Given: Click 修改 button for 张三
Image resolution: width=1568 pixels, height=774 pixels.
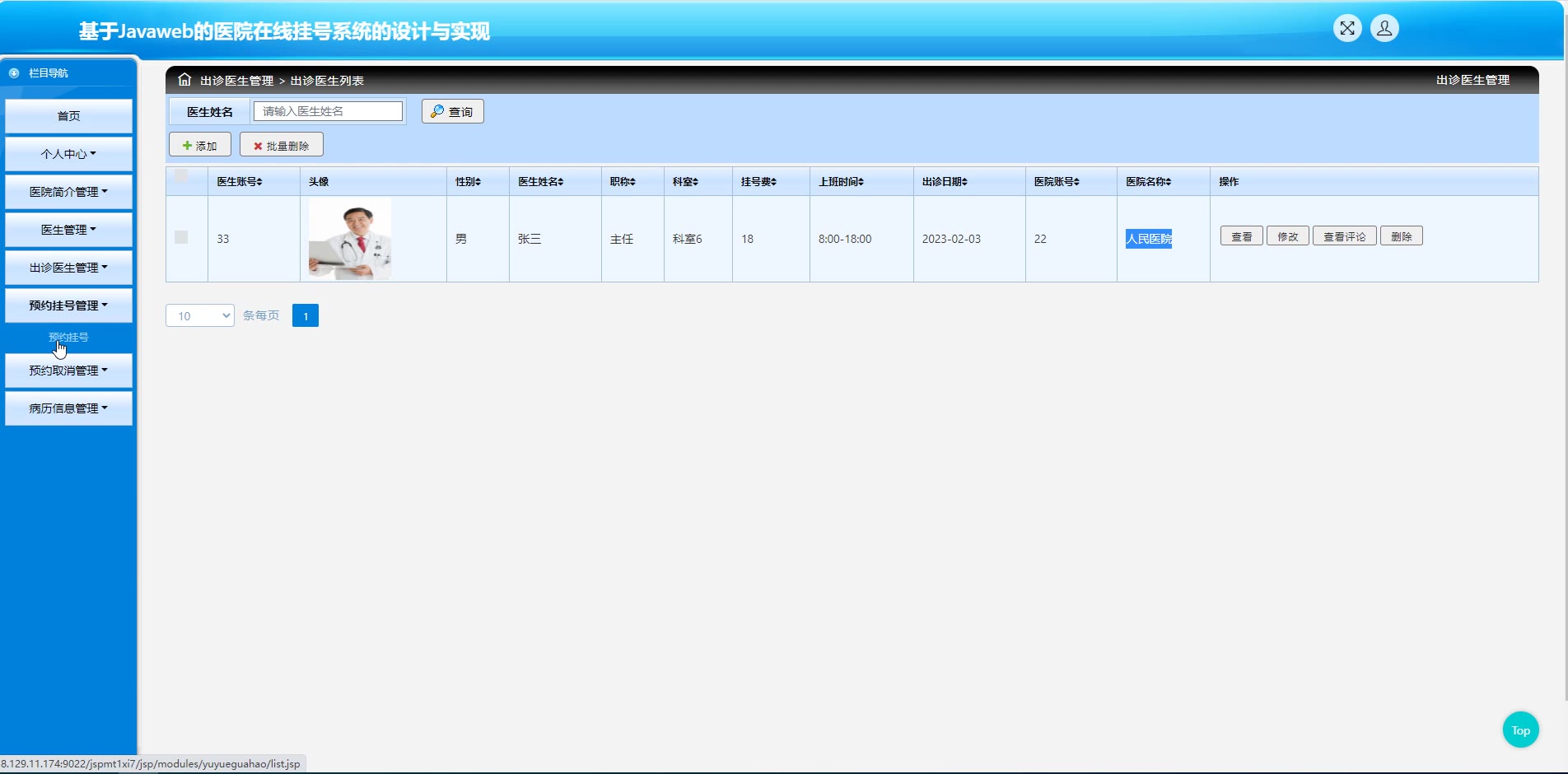Looking at the screenshot, I should [x=1288, y=236].
